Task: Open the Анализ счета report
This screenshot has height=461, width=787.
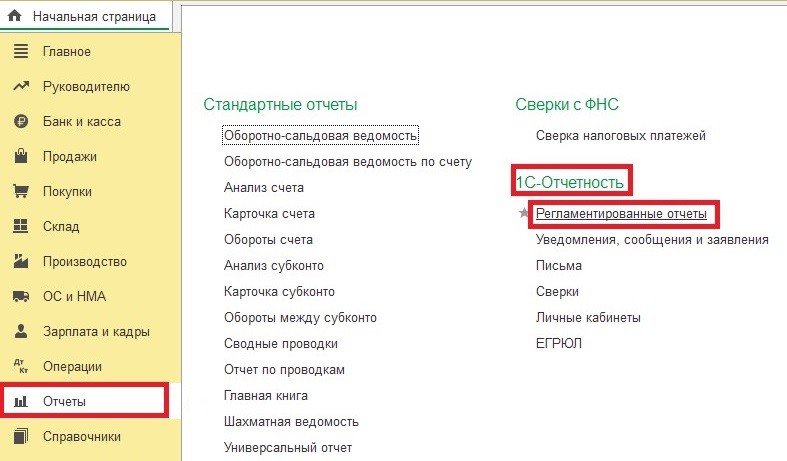Action: tap(264, 187)
